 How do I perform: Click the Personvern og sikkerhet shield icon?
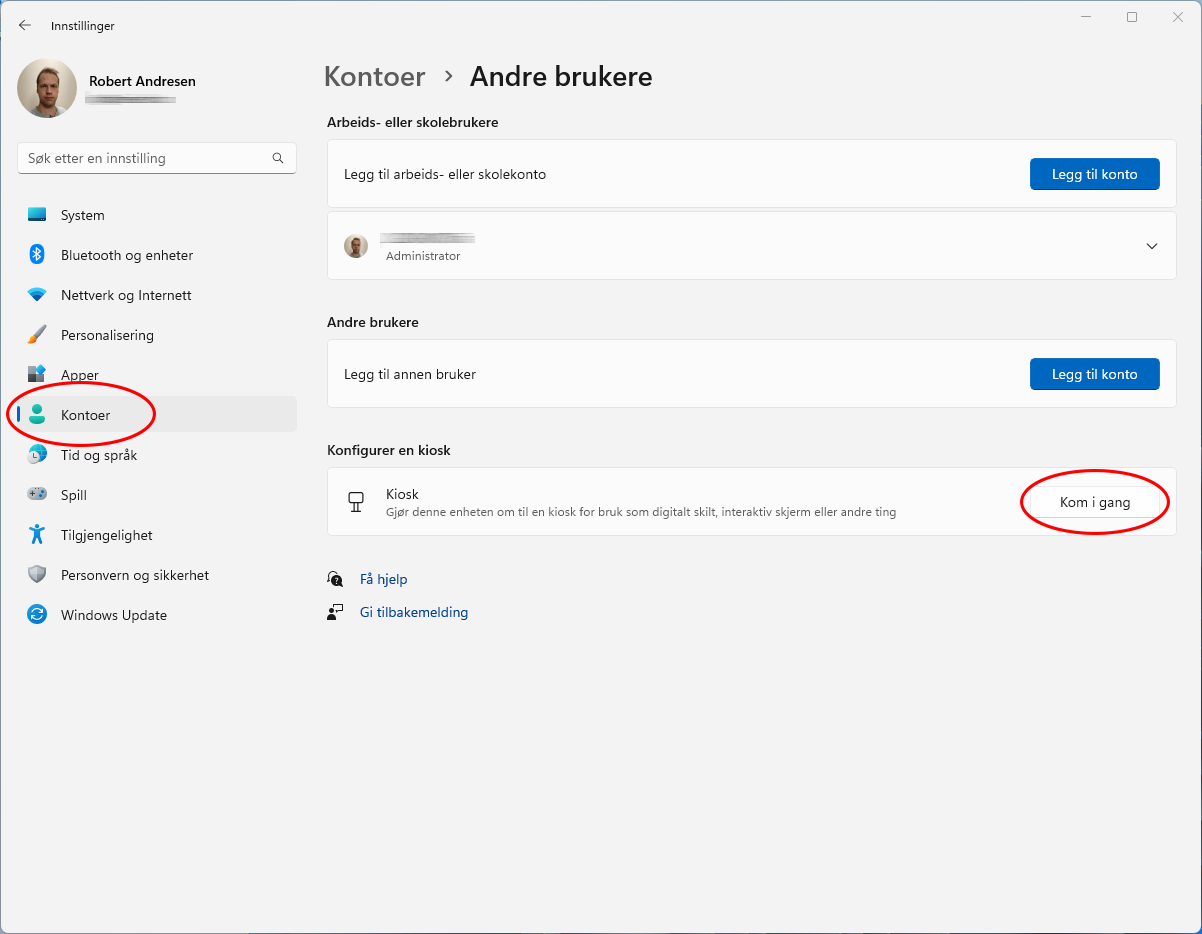pos(37,575)
